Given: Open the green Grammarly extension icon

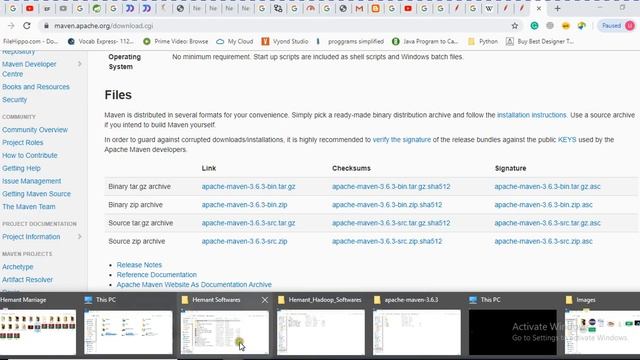Looking at the screenshot, I should 534,26.
